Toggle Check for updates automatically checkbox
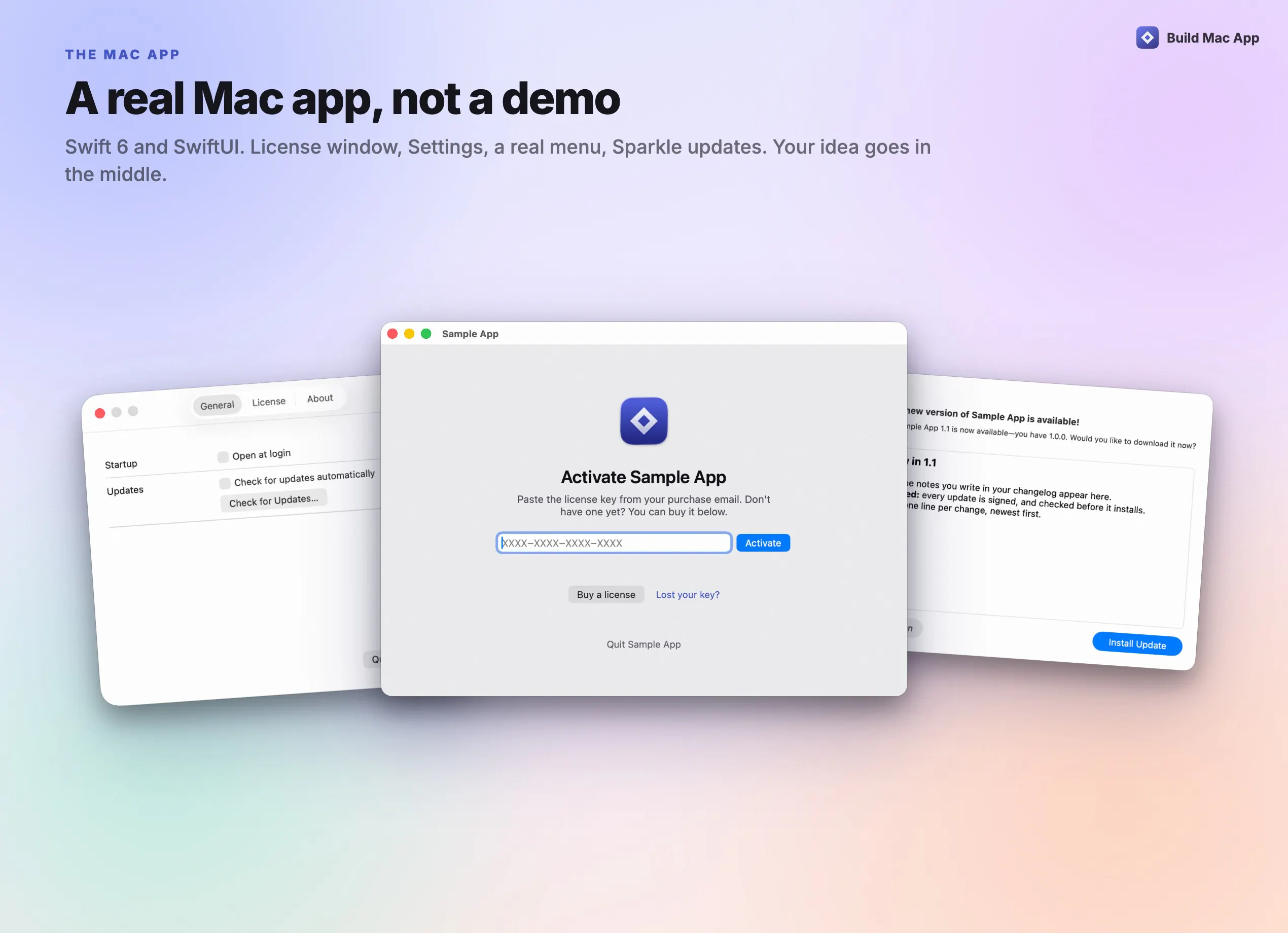Viewport: 1288px width, 933px height. click(x=225, y=483)
